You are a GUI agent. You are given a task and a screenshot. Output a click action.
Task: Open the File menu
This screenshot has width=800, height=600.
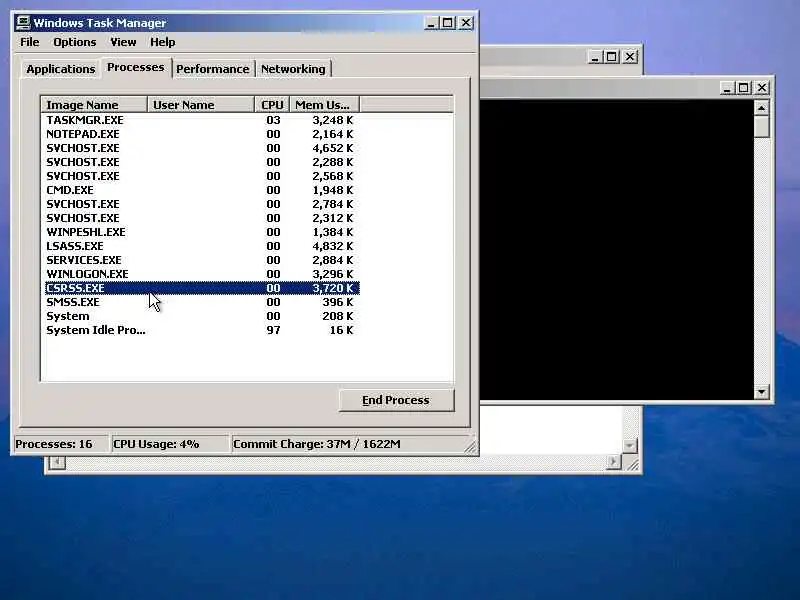click(30, 42)
